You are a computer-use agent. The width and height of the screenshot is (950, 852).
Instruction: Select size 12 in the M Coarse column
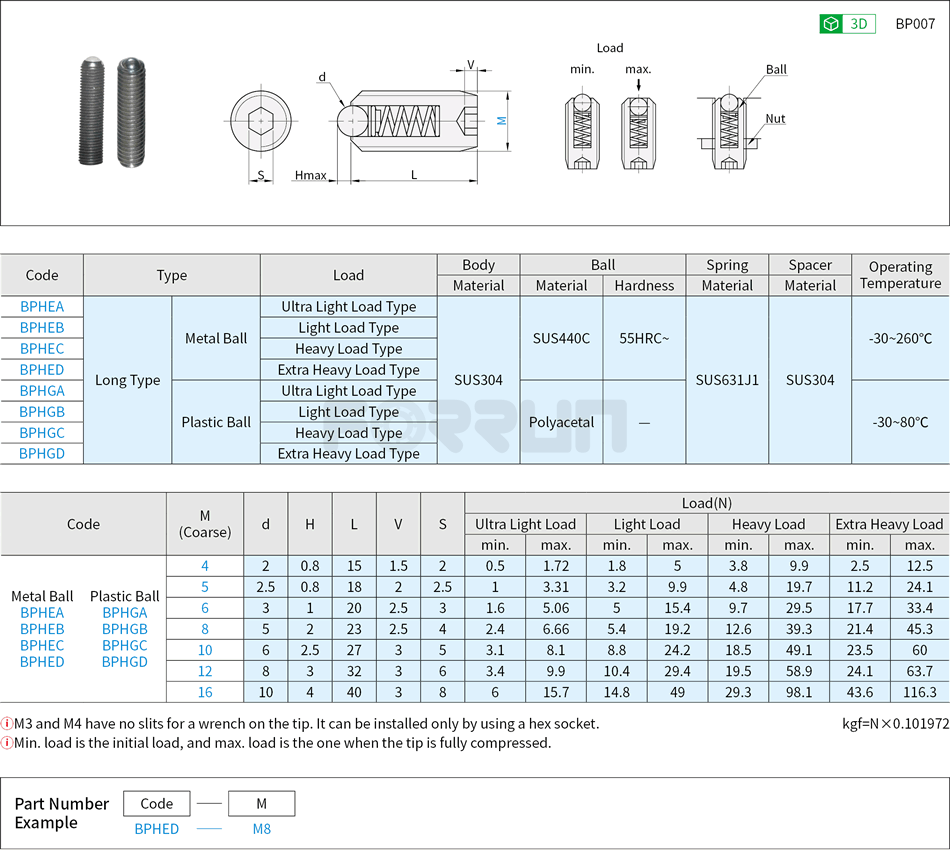(x=205, y=671)
